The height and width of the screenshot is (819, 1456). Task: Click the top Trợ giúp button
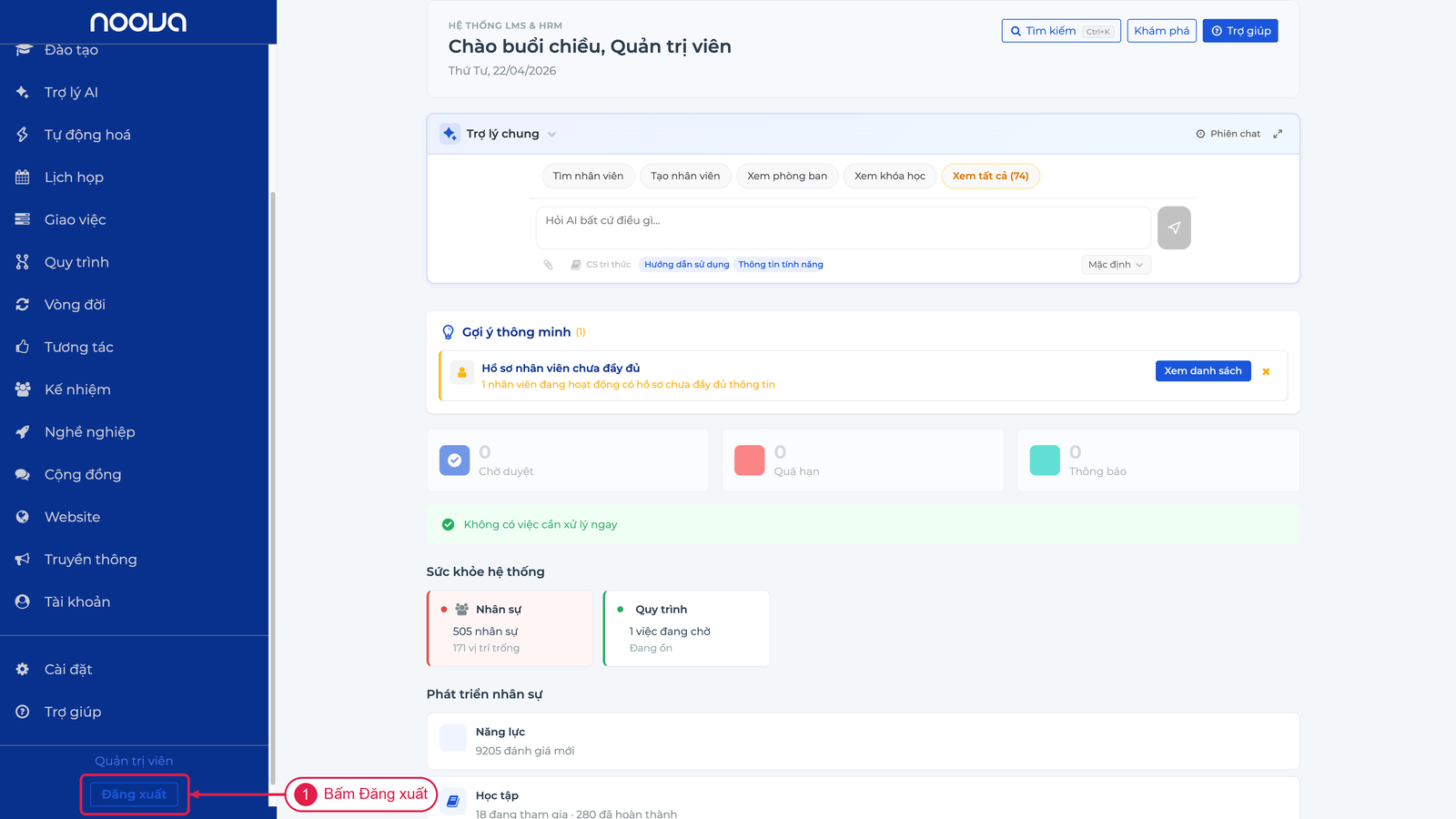pos(1240,31)
